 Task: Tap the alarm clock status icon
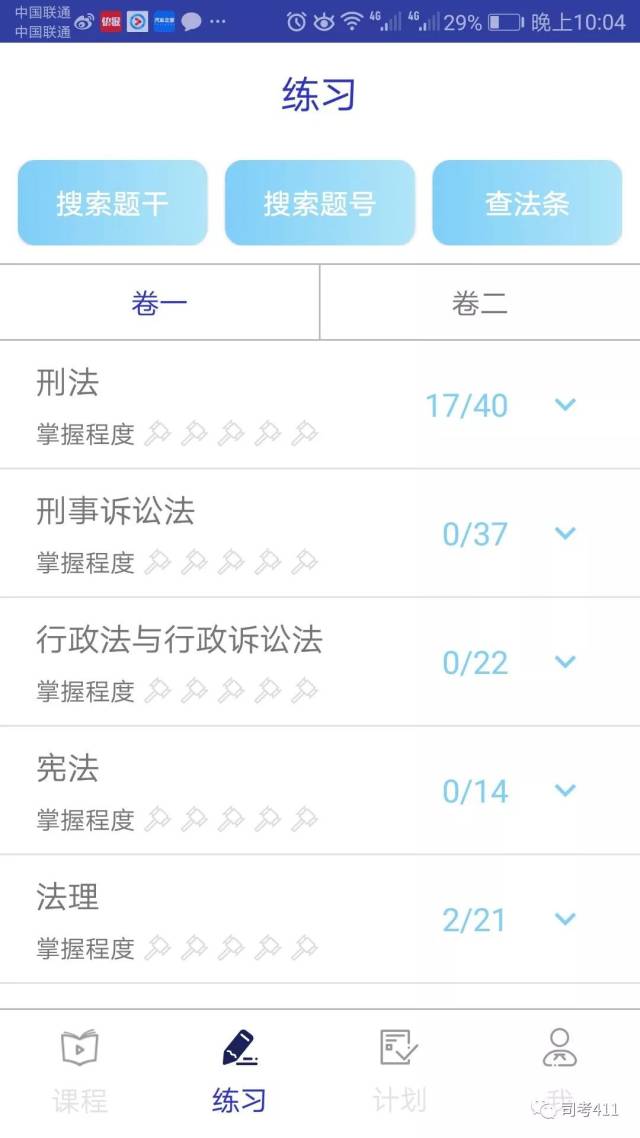click(x=296, y=22)
